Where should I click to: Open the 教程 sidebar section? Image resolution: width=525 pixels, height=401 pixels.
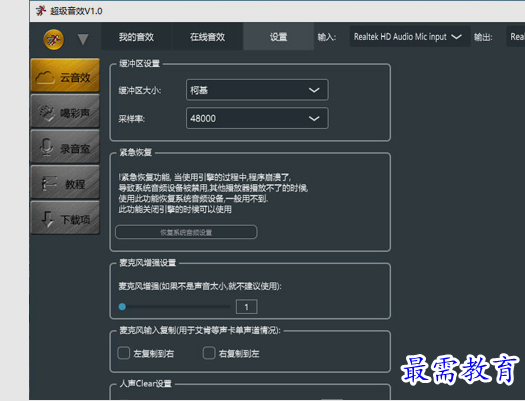tap(65, 183)
